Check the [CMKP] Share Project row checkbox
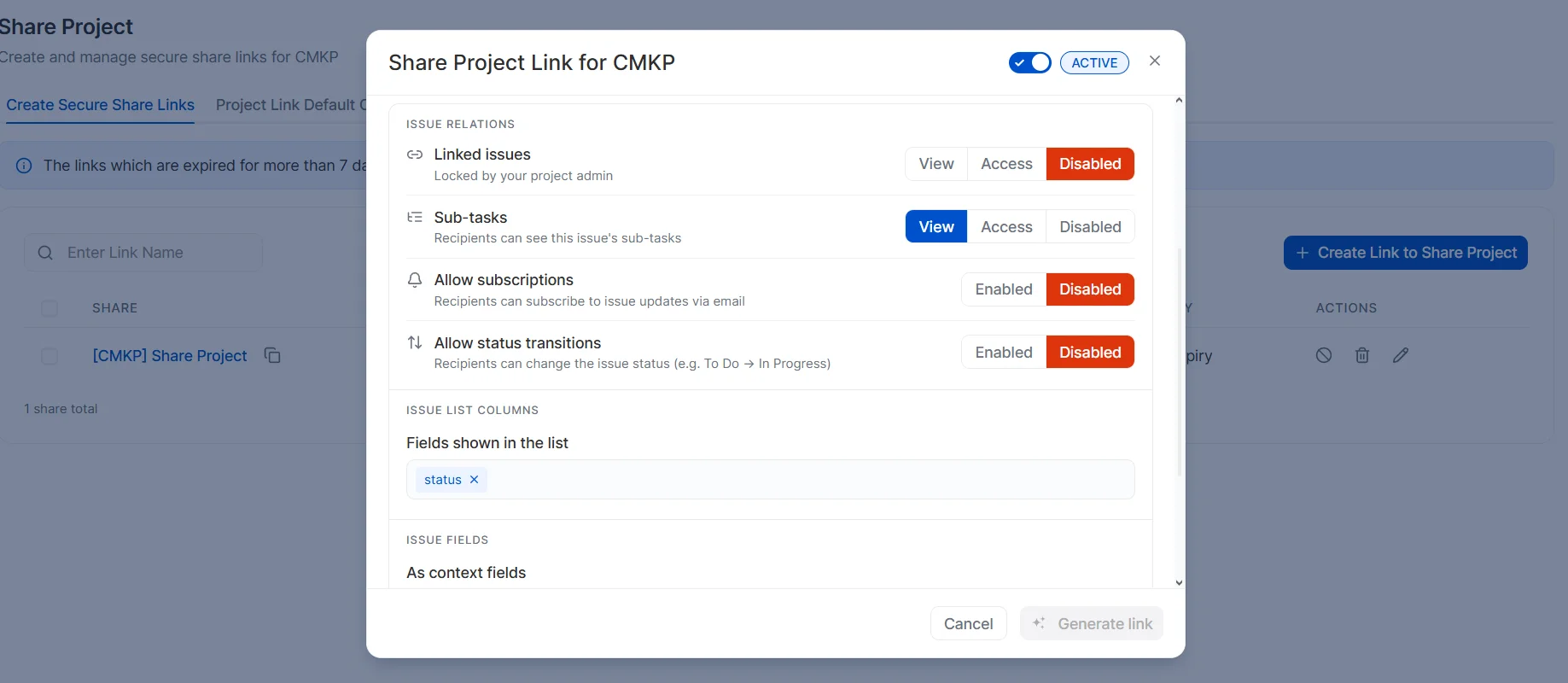Screen dimensions: 1568x683 tap(50, 356)
